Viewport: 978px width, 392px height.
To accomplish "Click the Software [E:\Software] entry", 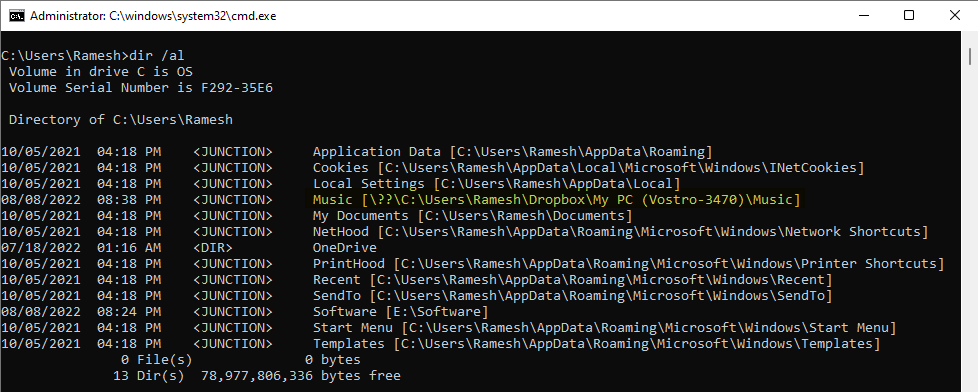I will [x=400, y=311].
